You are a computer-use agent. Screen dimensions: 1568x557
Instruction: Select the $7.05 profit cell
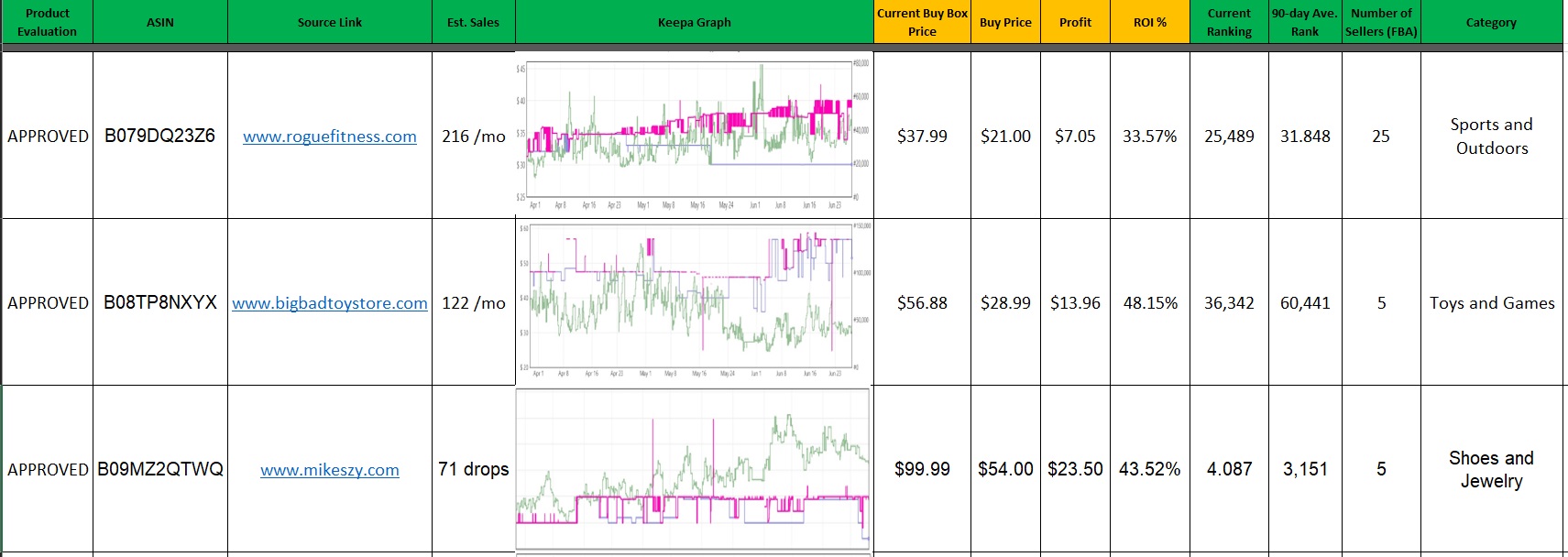tap(1075, 136)
